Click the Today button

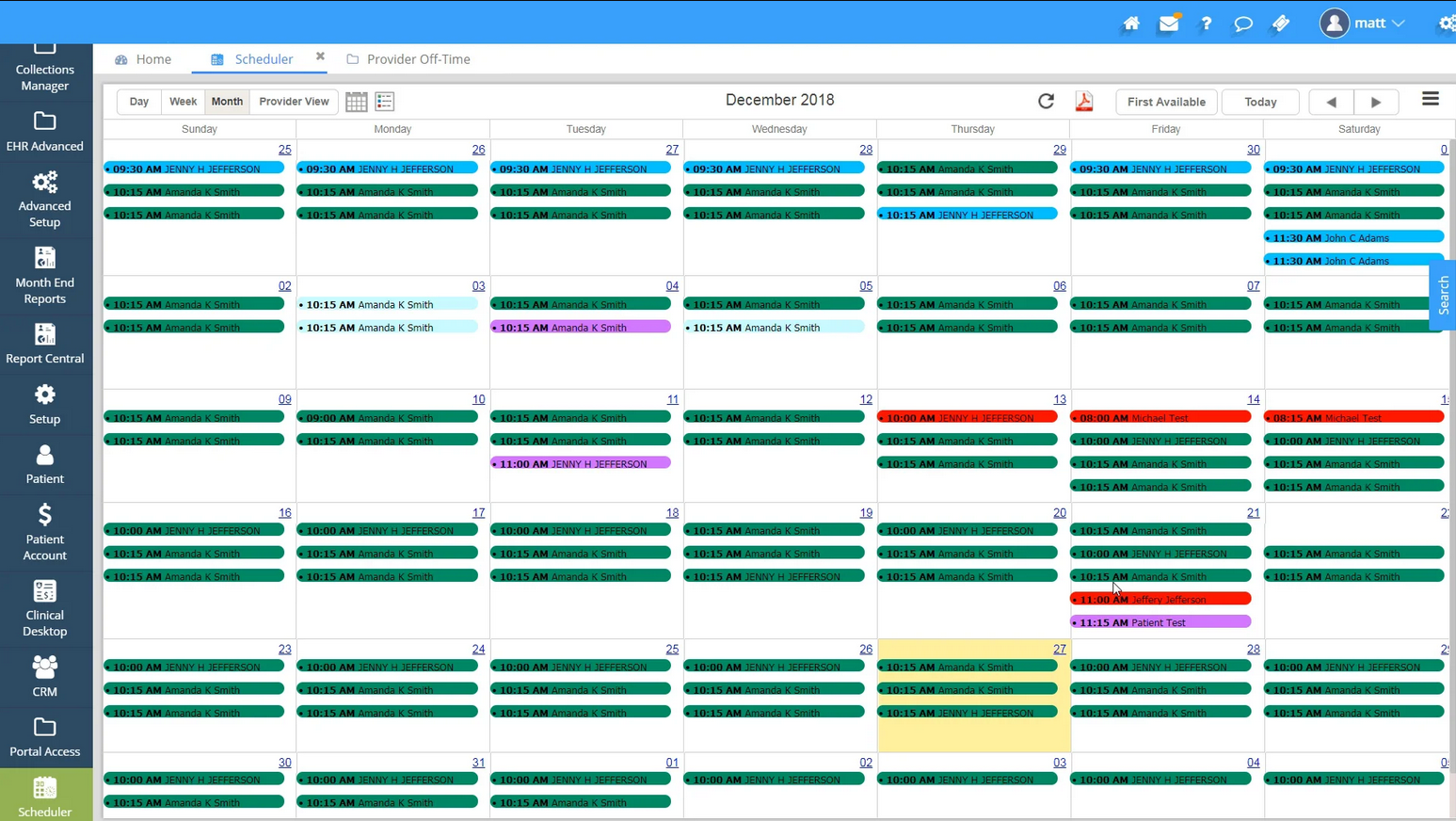tap(1260, 102)
